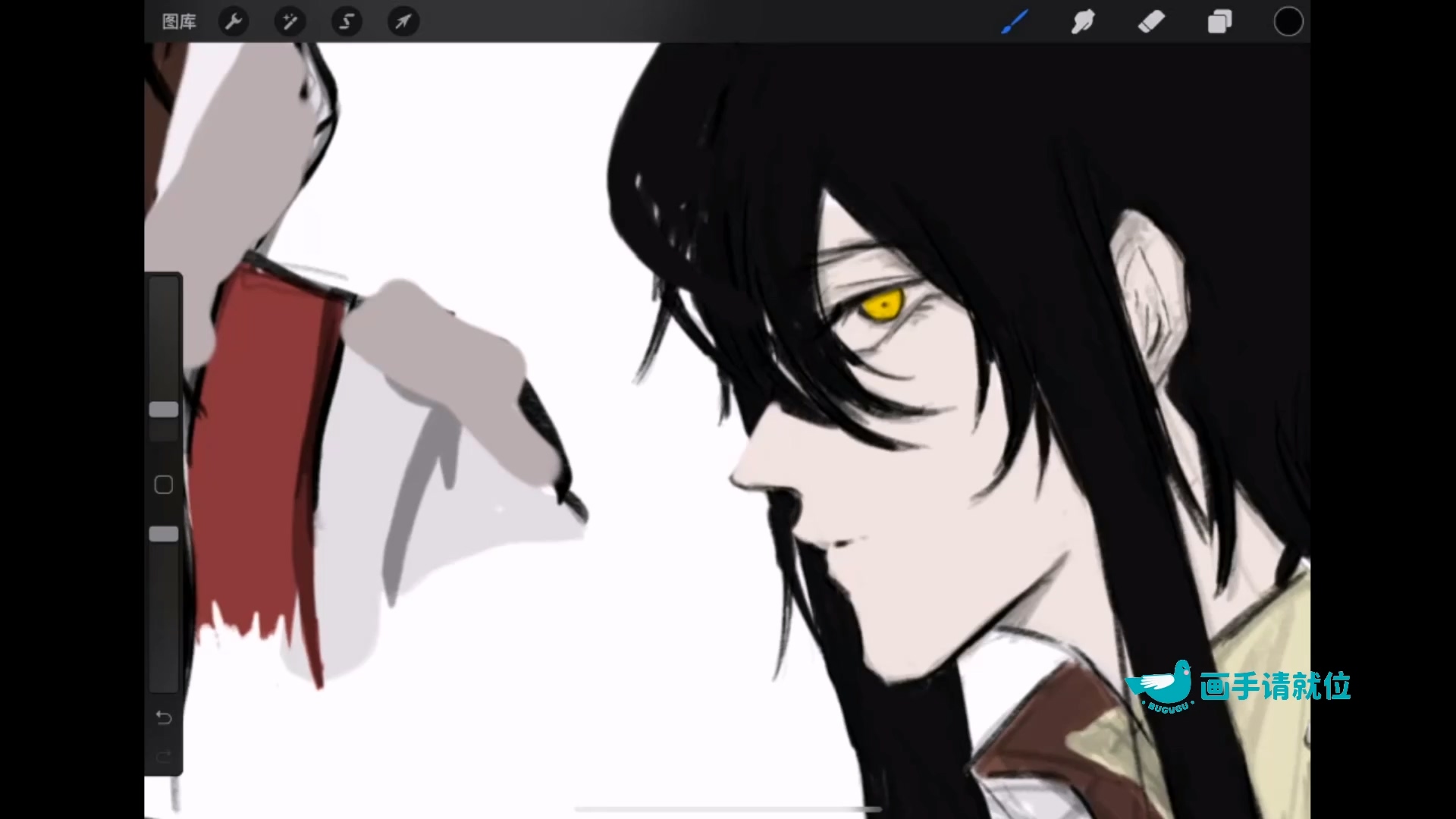Redo with the redo arrow

(x=164, y=757)
